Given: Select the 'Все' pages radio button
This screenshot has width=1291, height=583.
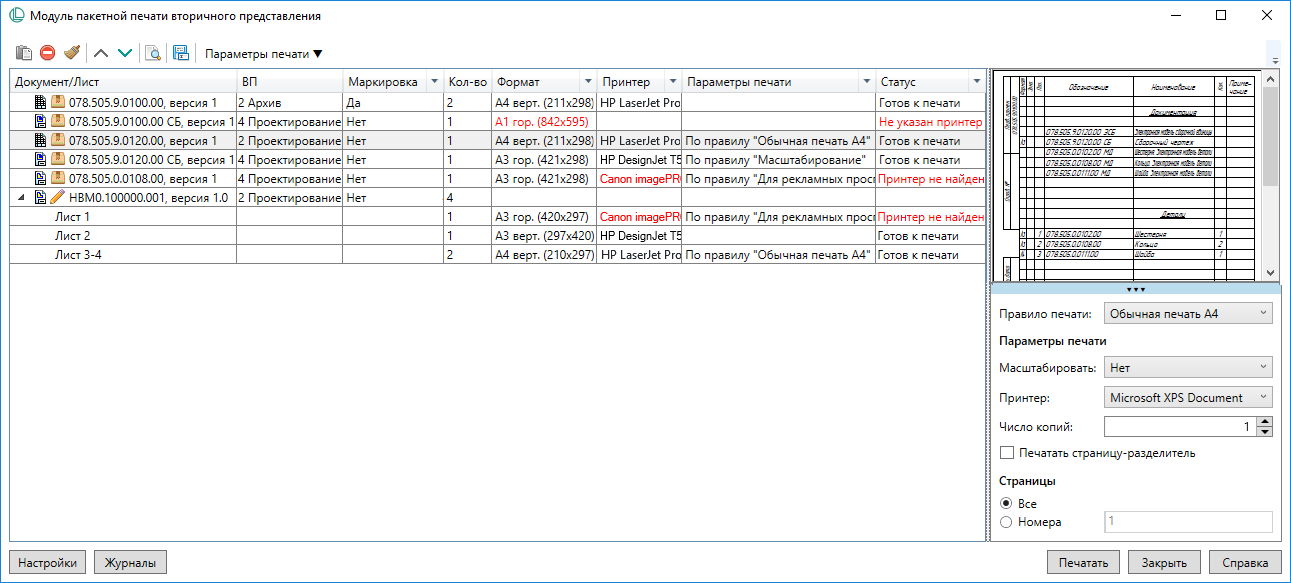Looking at the screenshot, I should point(1006,503).
